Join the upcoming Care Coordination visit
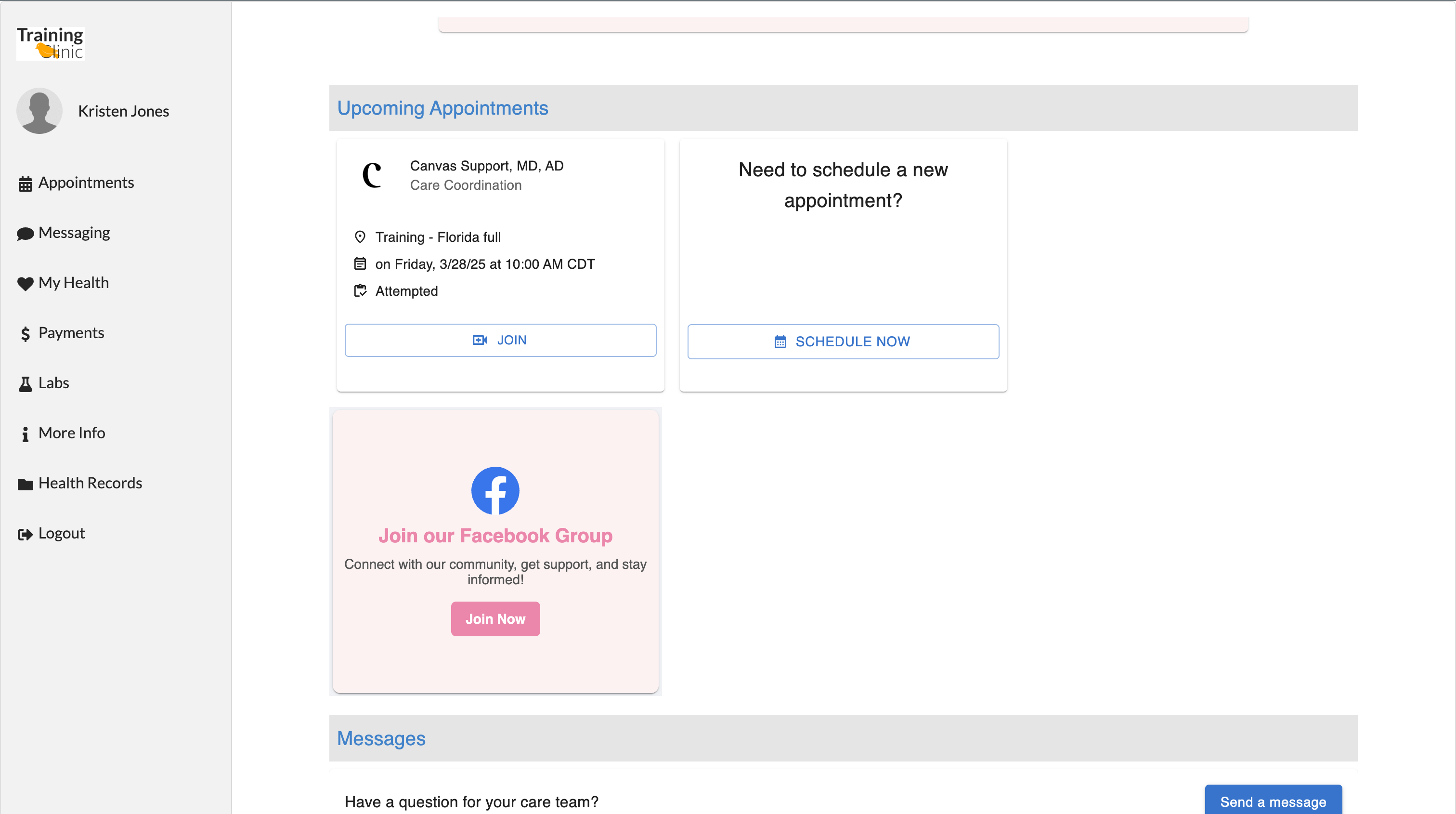The height and width of the screenshot is (814, 1456). click(500, 340)
